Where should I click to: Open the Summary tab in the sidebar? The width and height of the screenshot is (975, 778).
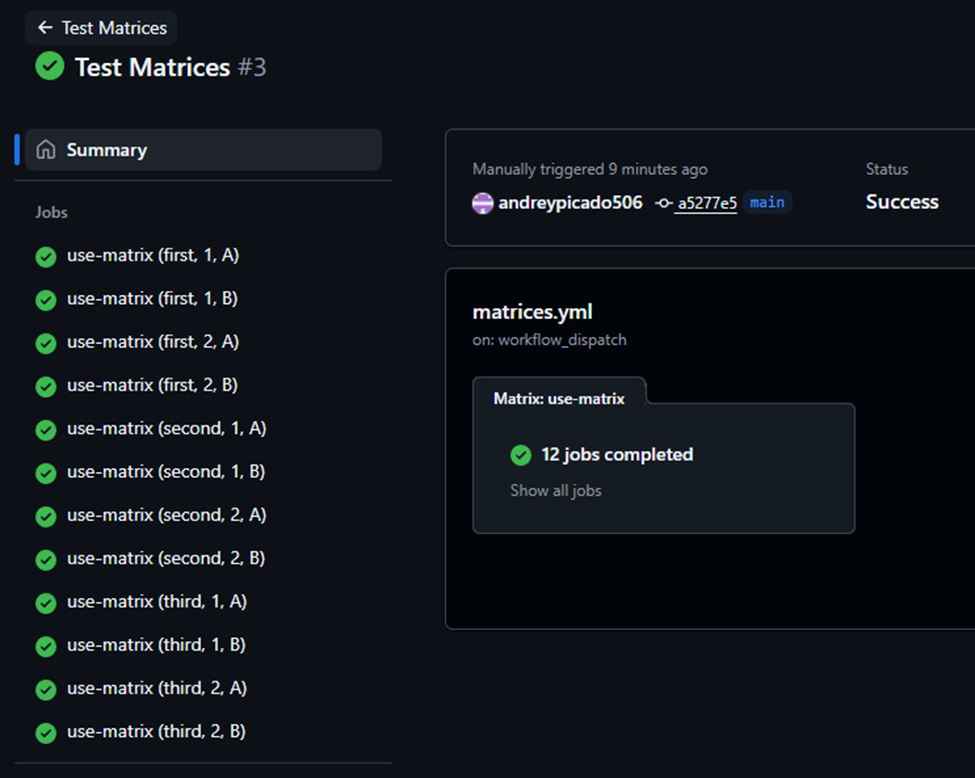106,150
